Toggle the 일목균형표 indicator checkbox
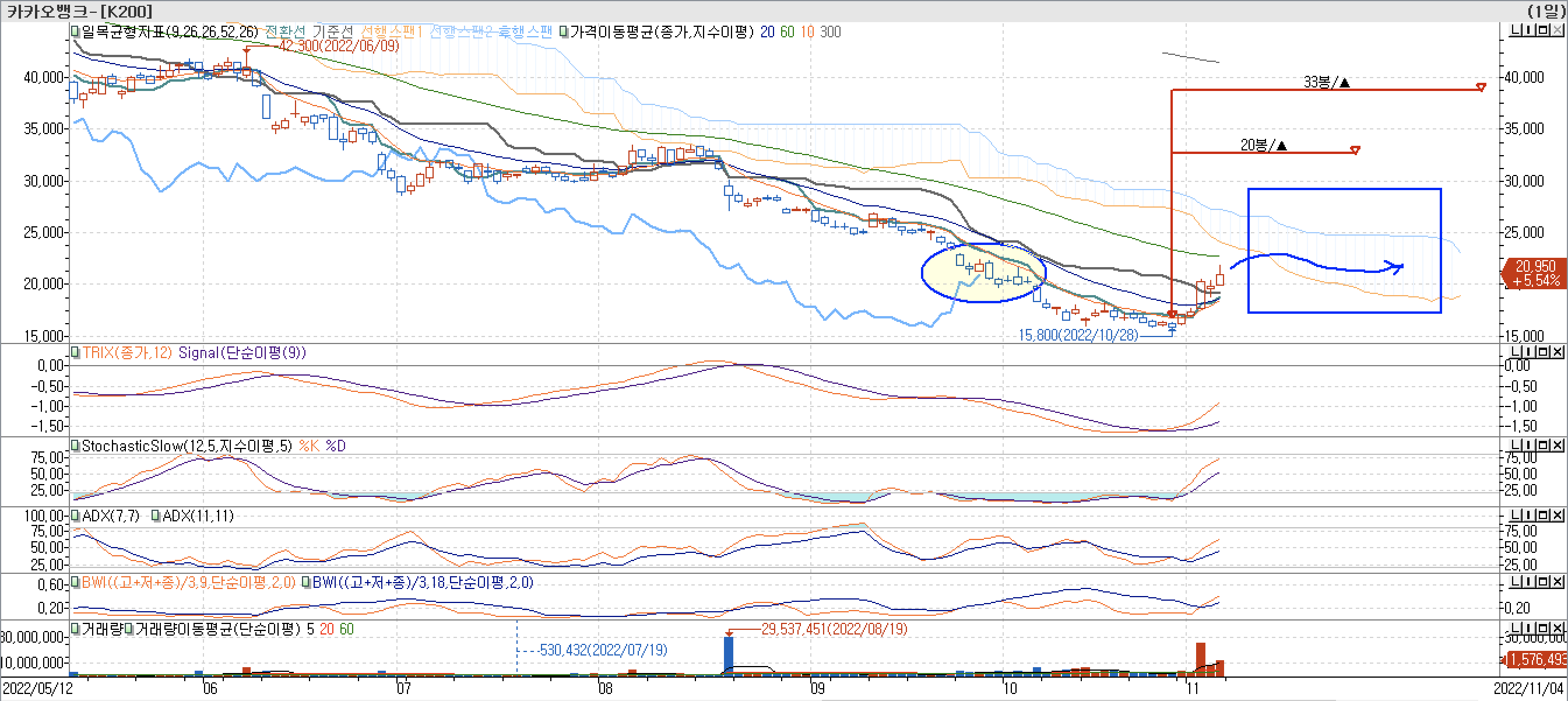Screen dimensions: 1568x701 [x=75, y=31]
